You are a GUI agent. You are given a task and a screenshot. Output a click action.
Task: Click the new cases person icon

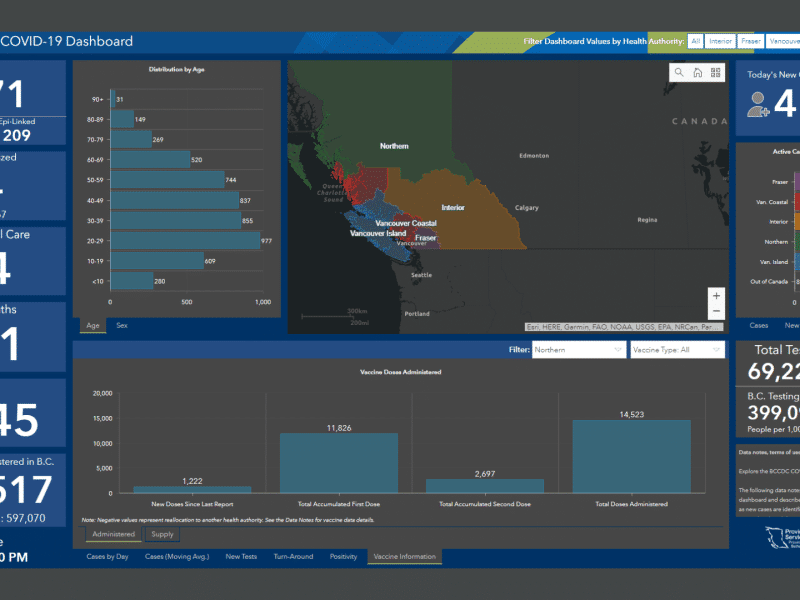tap(759, 104)
